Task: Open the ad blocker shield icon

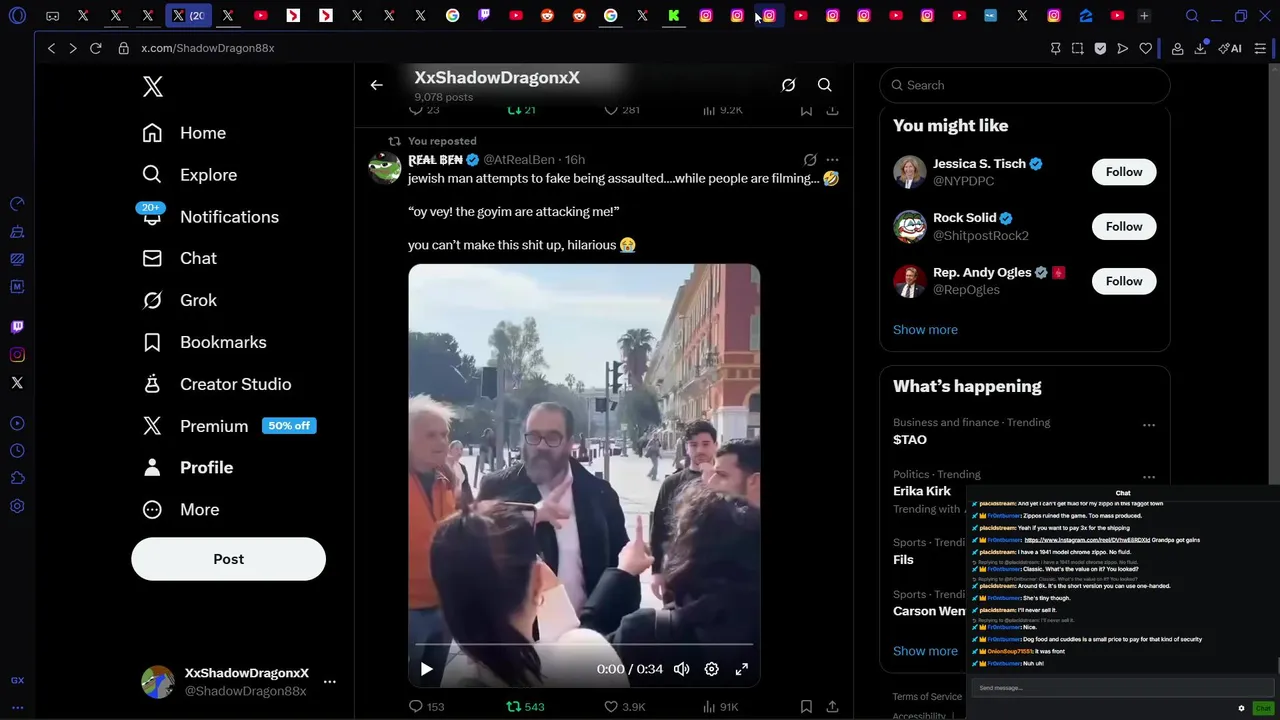Action: (1100, 48)
